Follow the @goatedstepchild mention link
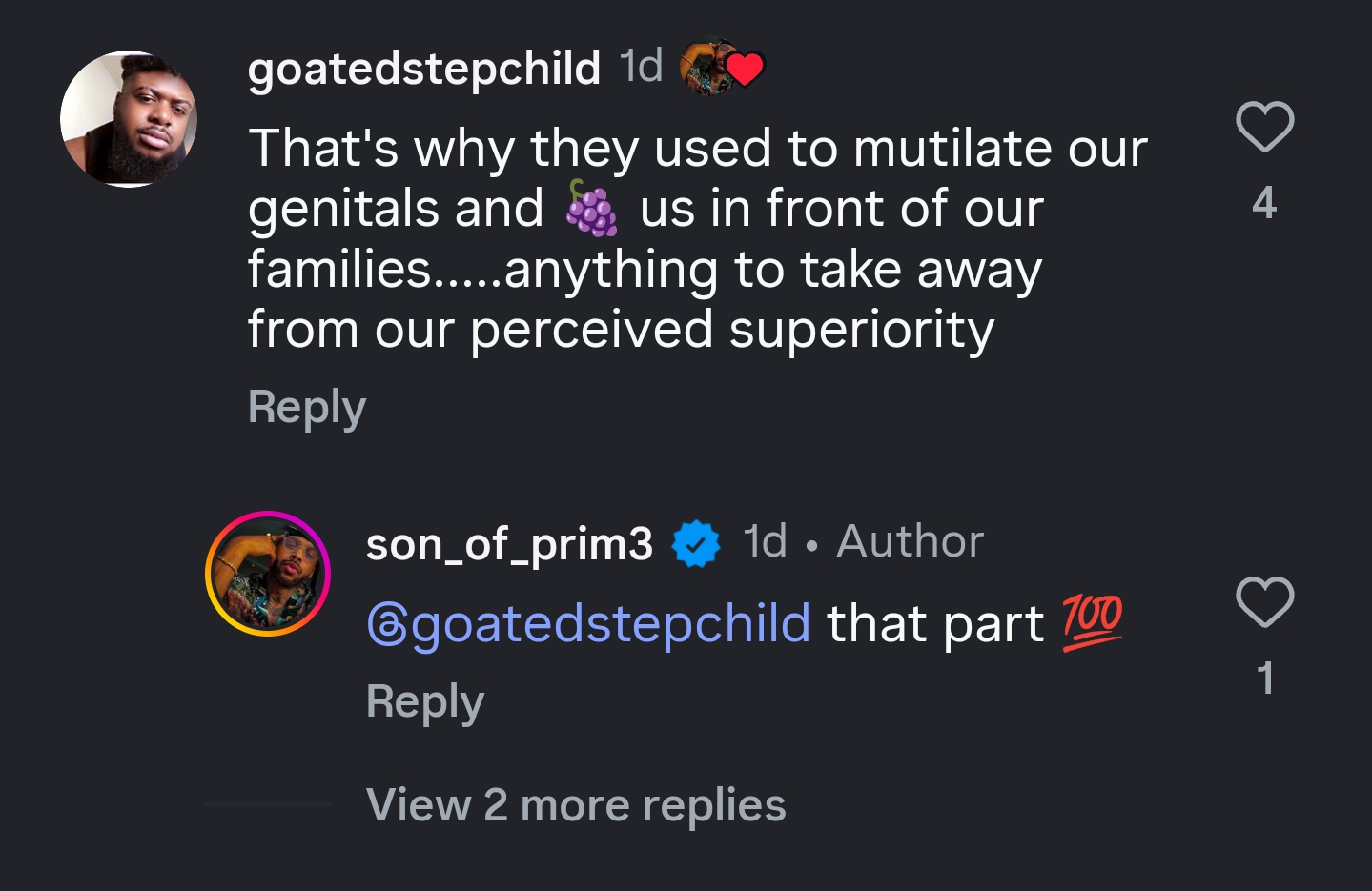Viewport: 1372px width, 891px height. pos(588,624)
